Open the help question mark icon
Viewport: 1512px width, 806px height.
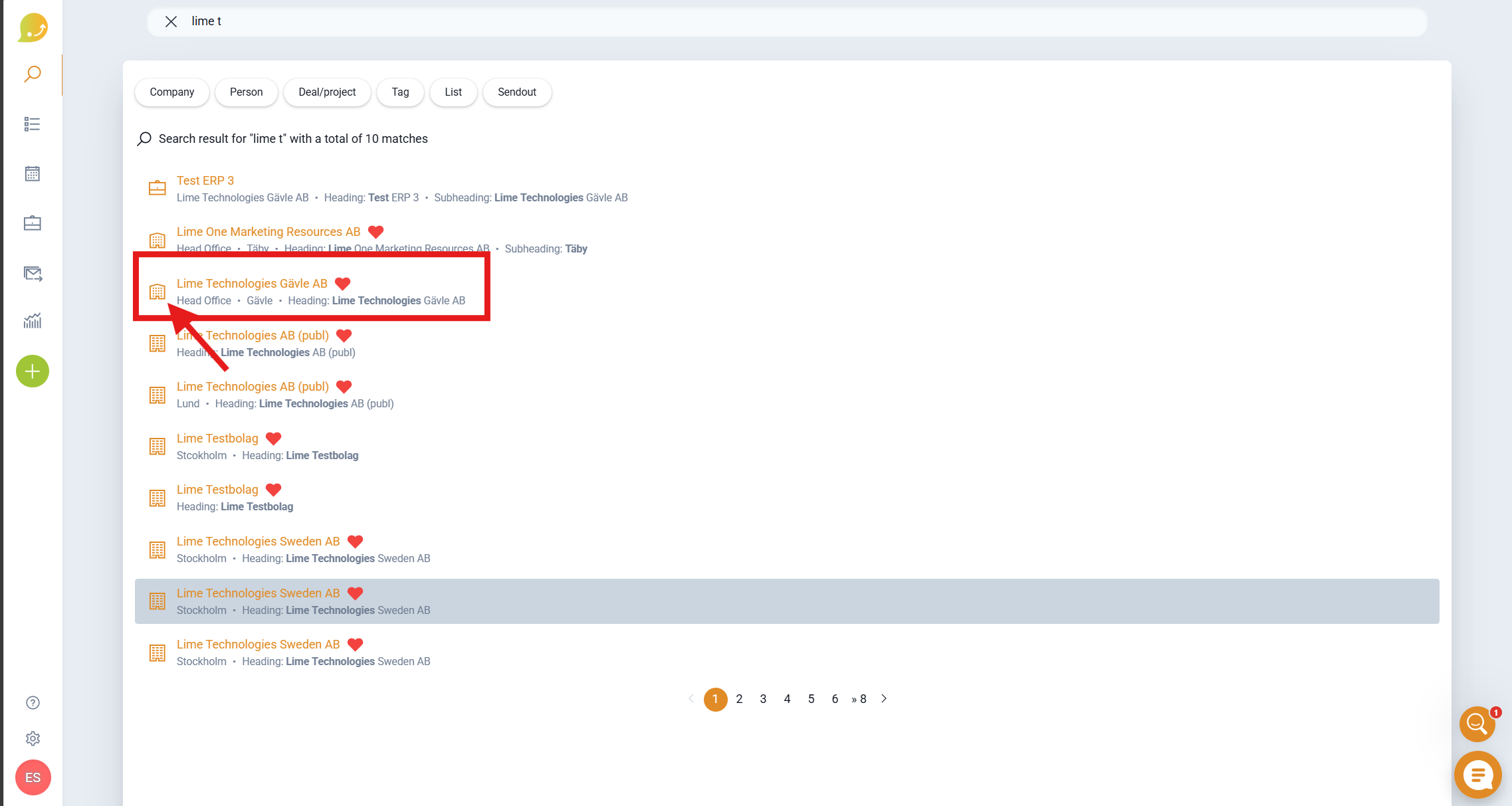(33, 703)
